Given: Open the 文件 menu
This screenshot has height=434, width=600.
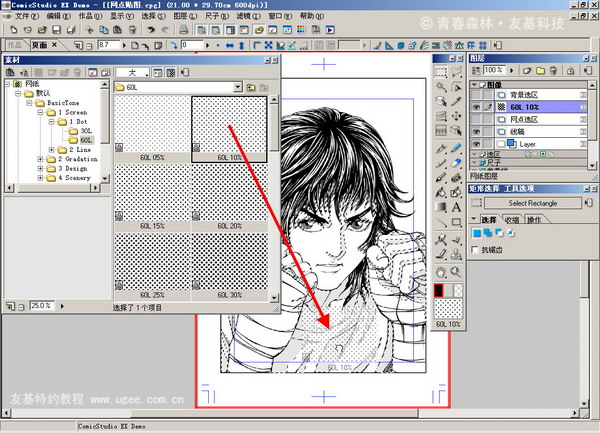Looking at the screenshot, I should [x=27, y=16].
